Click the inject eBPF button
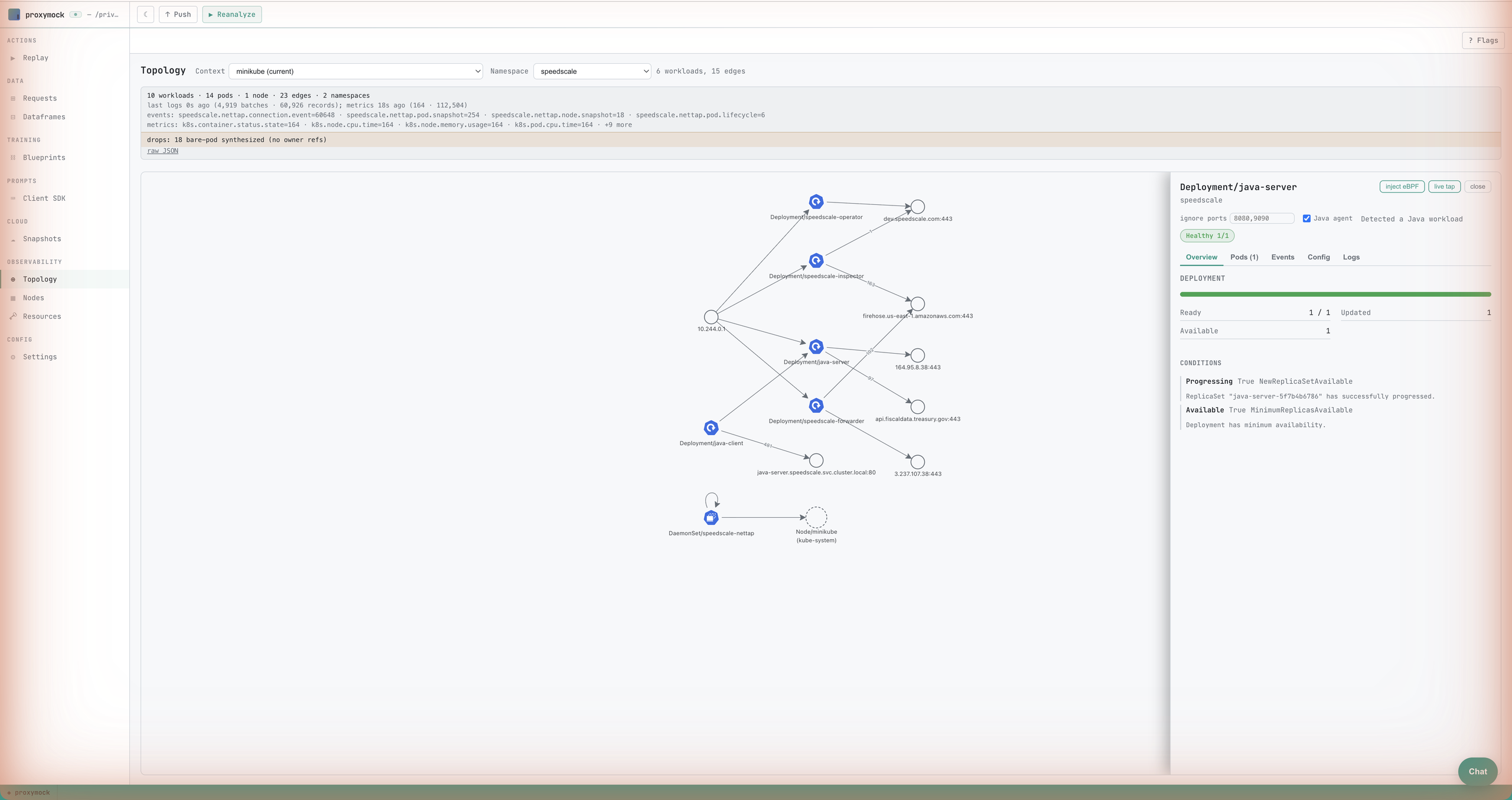1512x800 pixels. click(1402, 187)
